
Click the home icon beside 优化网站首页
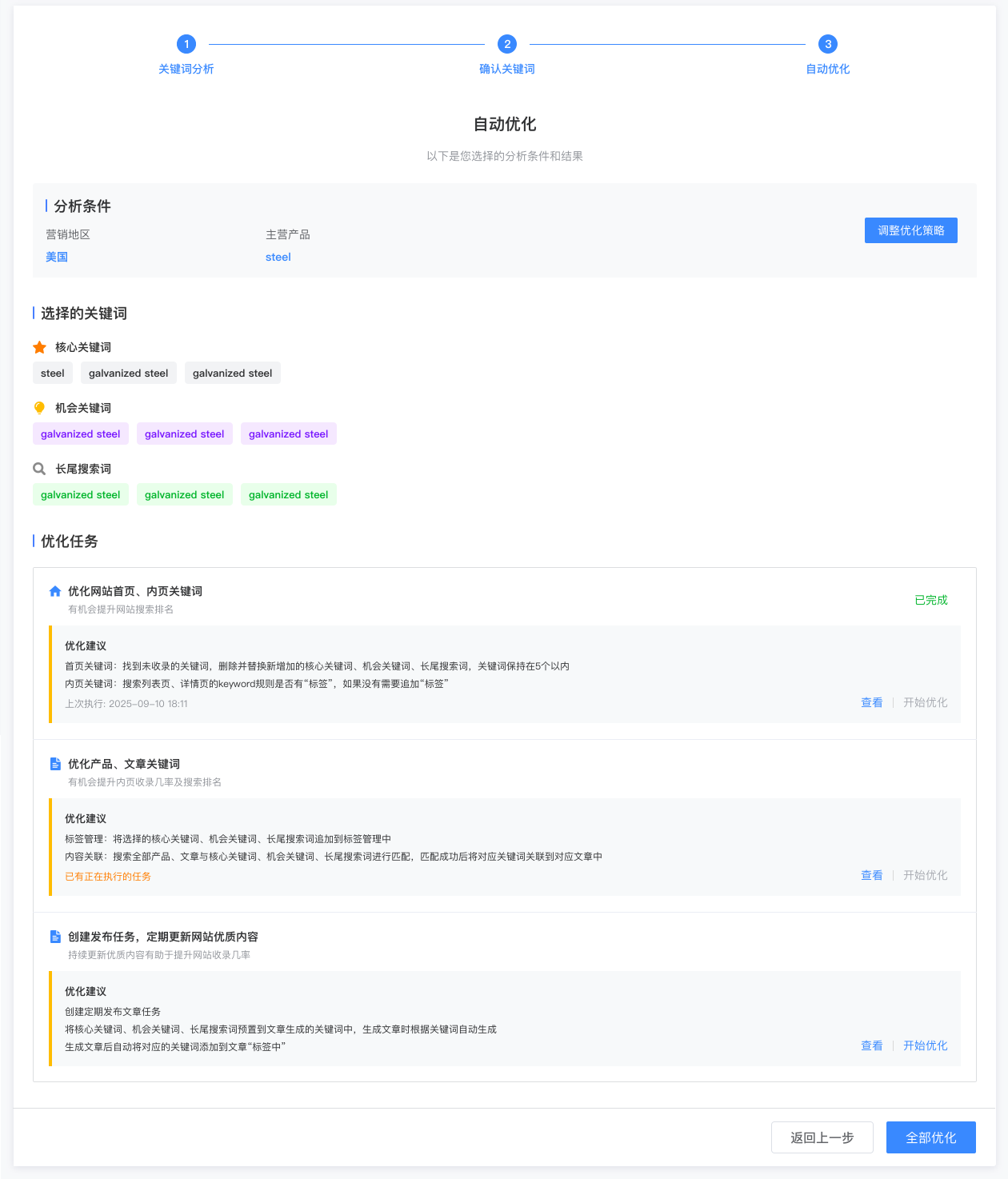(x=55, y=591)
